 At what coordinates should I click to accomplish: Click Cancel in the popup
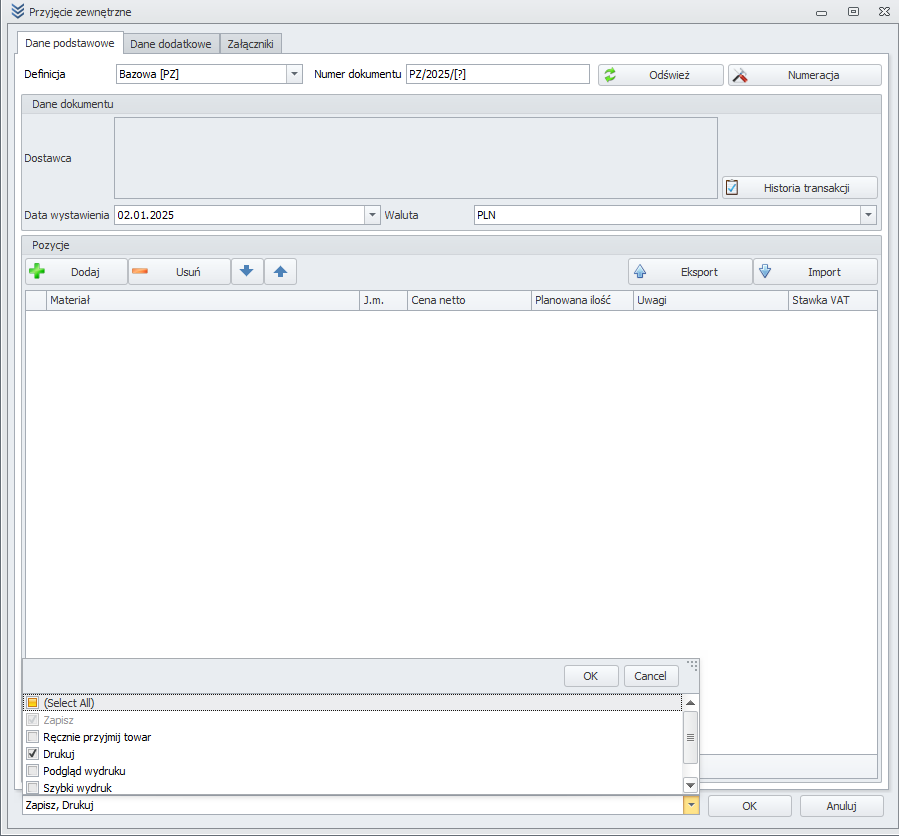click(x=651, y=676)
